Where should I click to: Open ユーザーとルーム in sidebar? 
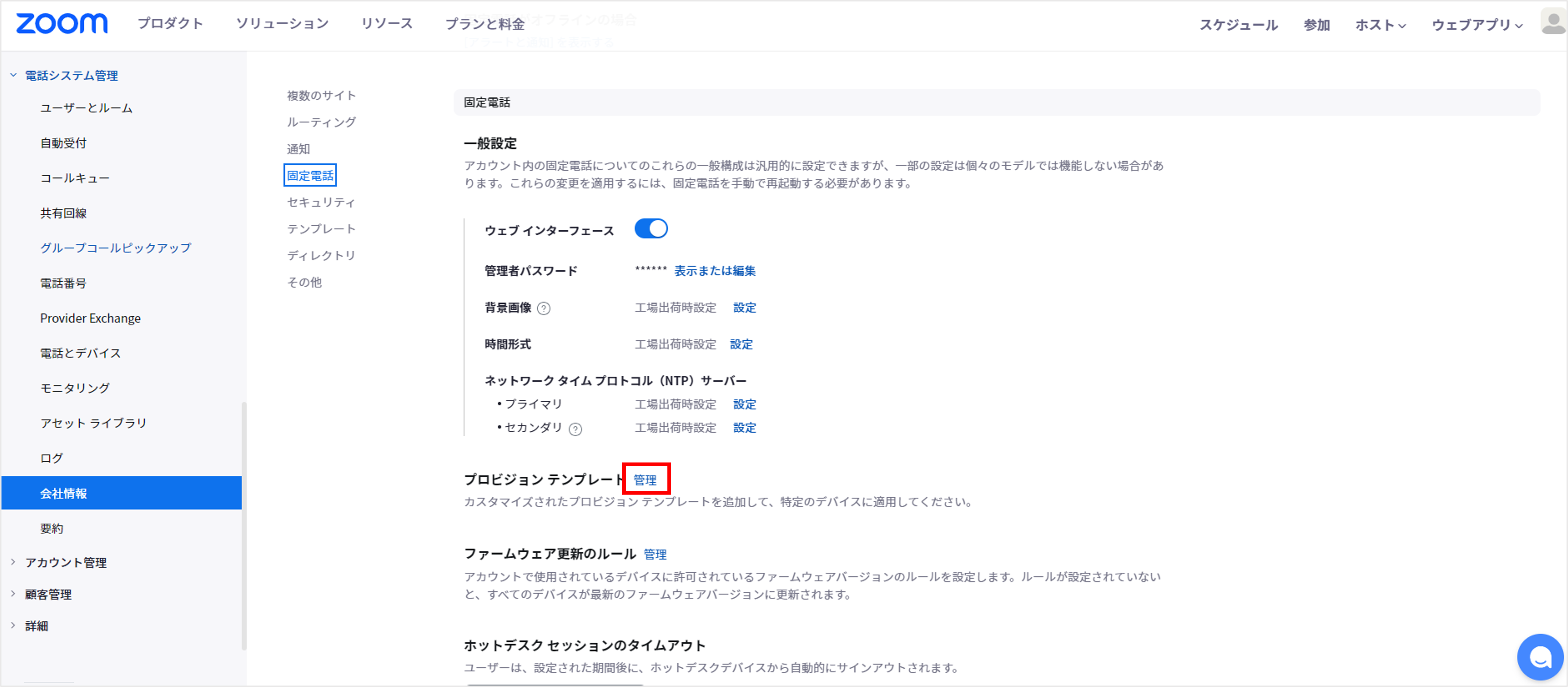click(86, 108)
